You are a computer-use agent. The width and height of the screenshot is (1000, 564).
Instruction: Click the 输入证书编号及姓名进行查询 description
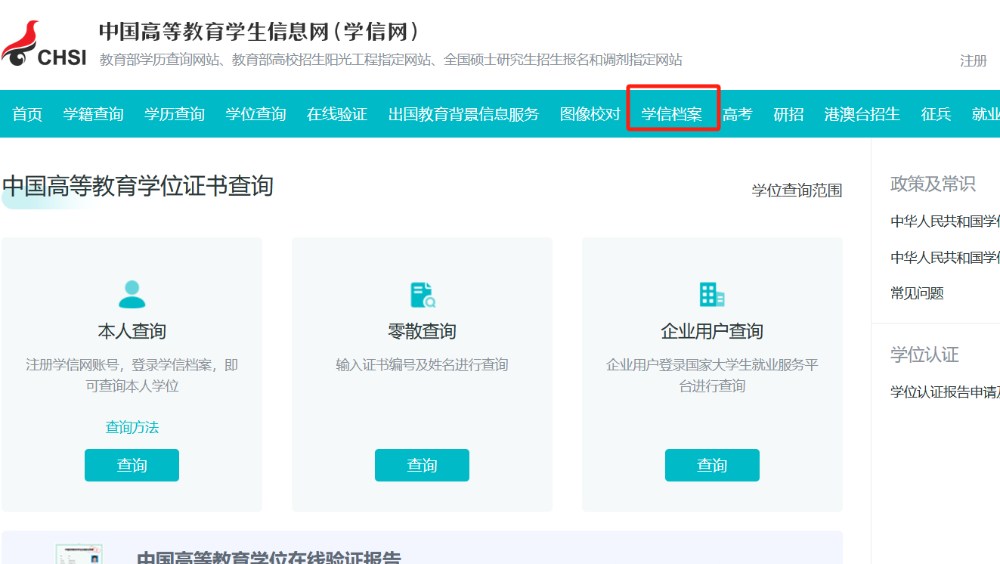coord(422,365)
